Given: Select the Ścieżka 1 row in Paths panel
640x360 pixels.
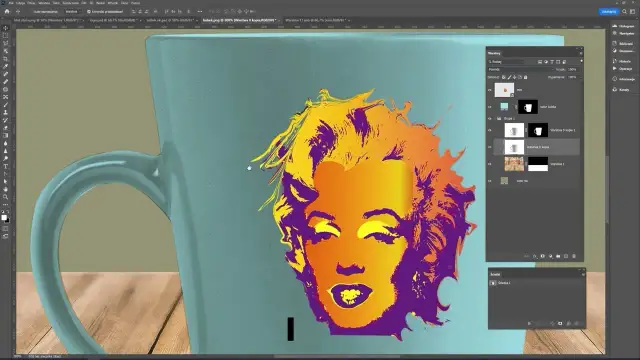Looking at the screenshot, I should pos(537,283).
